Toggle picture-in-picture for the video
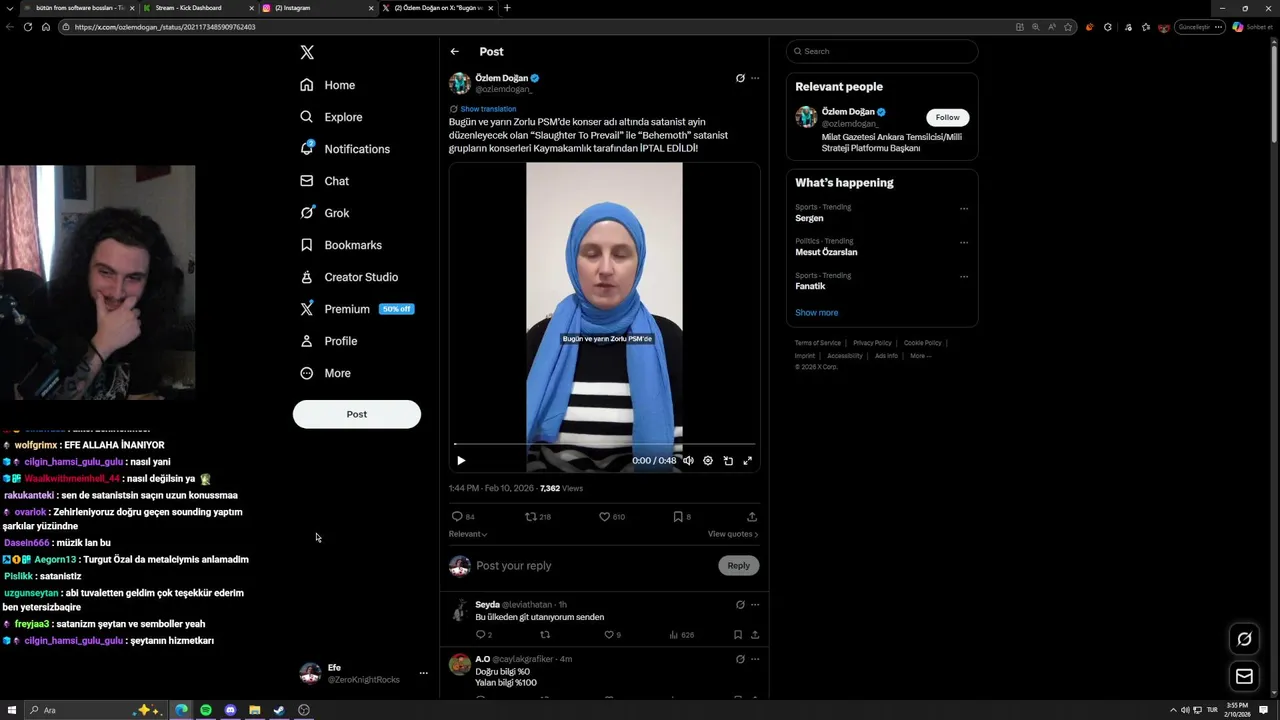Viewport: 1280px width, 720px height. tap(728, 461)
